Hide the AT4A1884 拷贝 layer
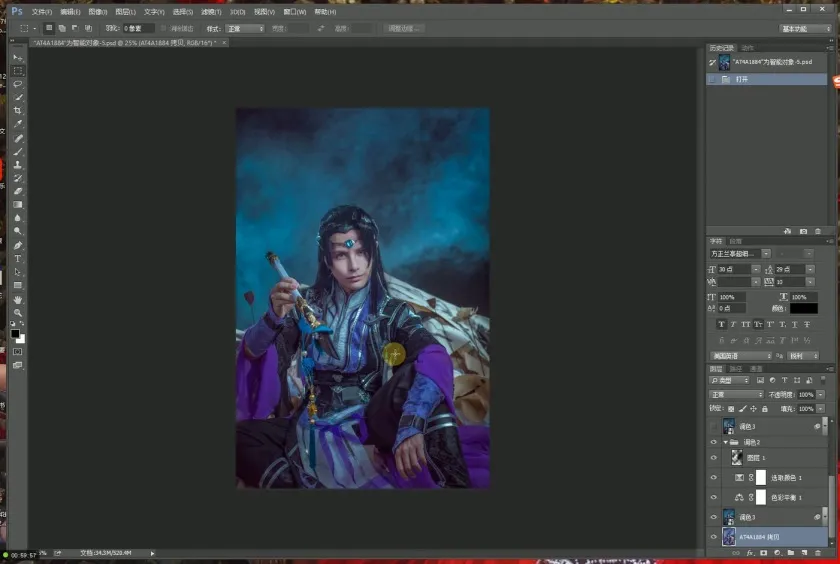The image size is (840, 564). click(713, 537)
